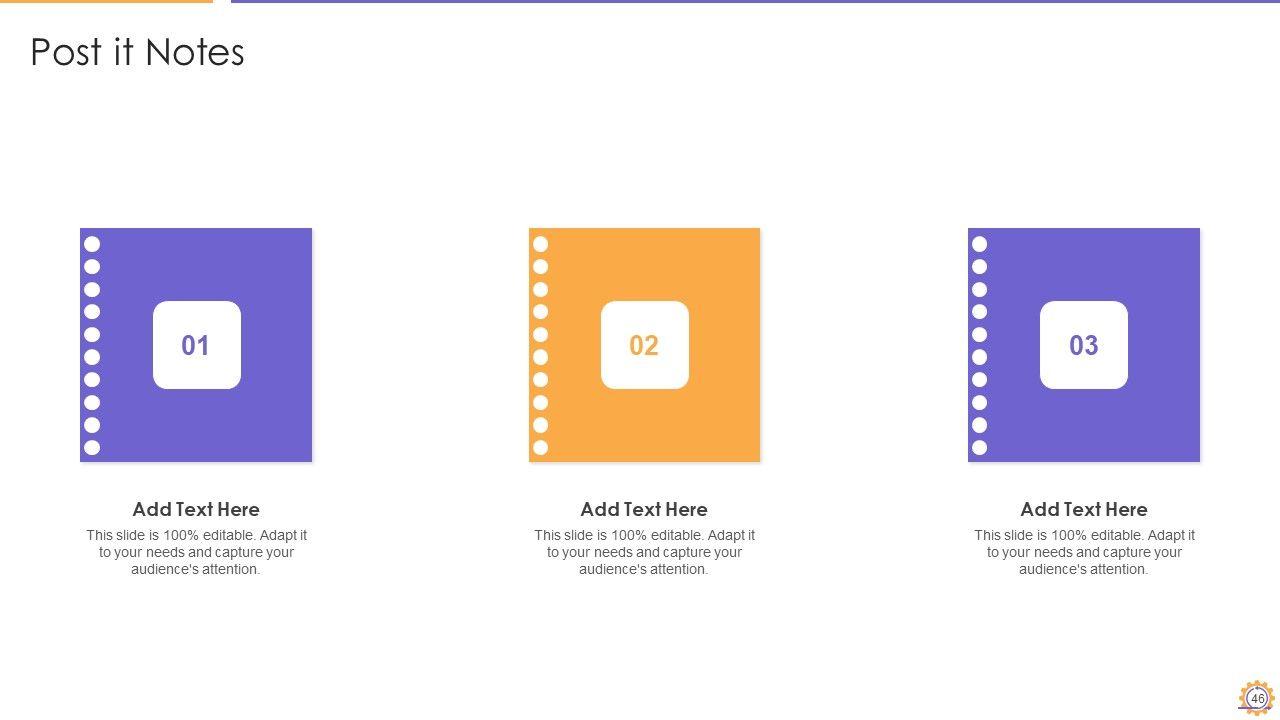Click the gear icon with slide number 46

click(1257, 697)
